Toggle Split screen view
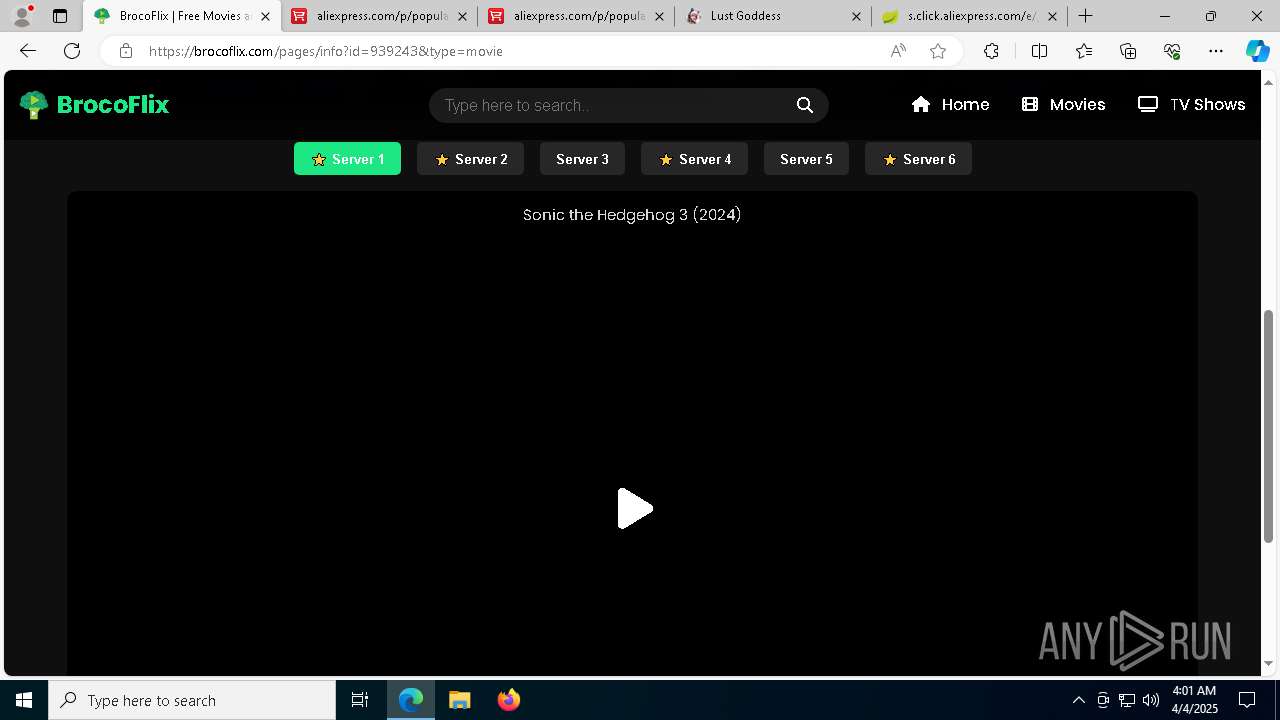 1039,51
